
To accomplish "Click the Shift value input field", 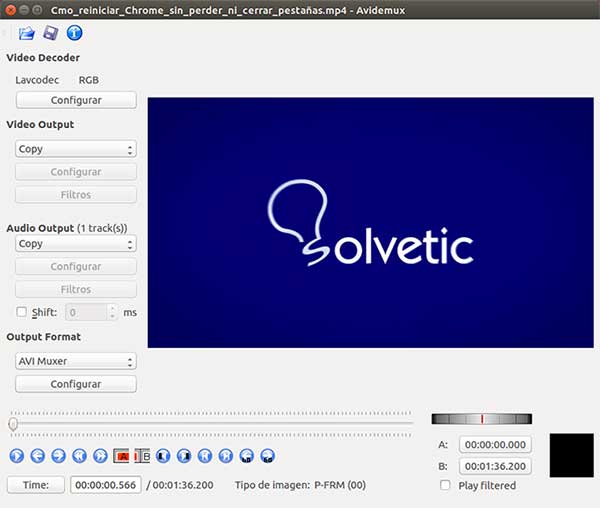I will pyautogui.click(x=87, y=312).
